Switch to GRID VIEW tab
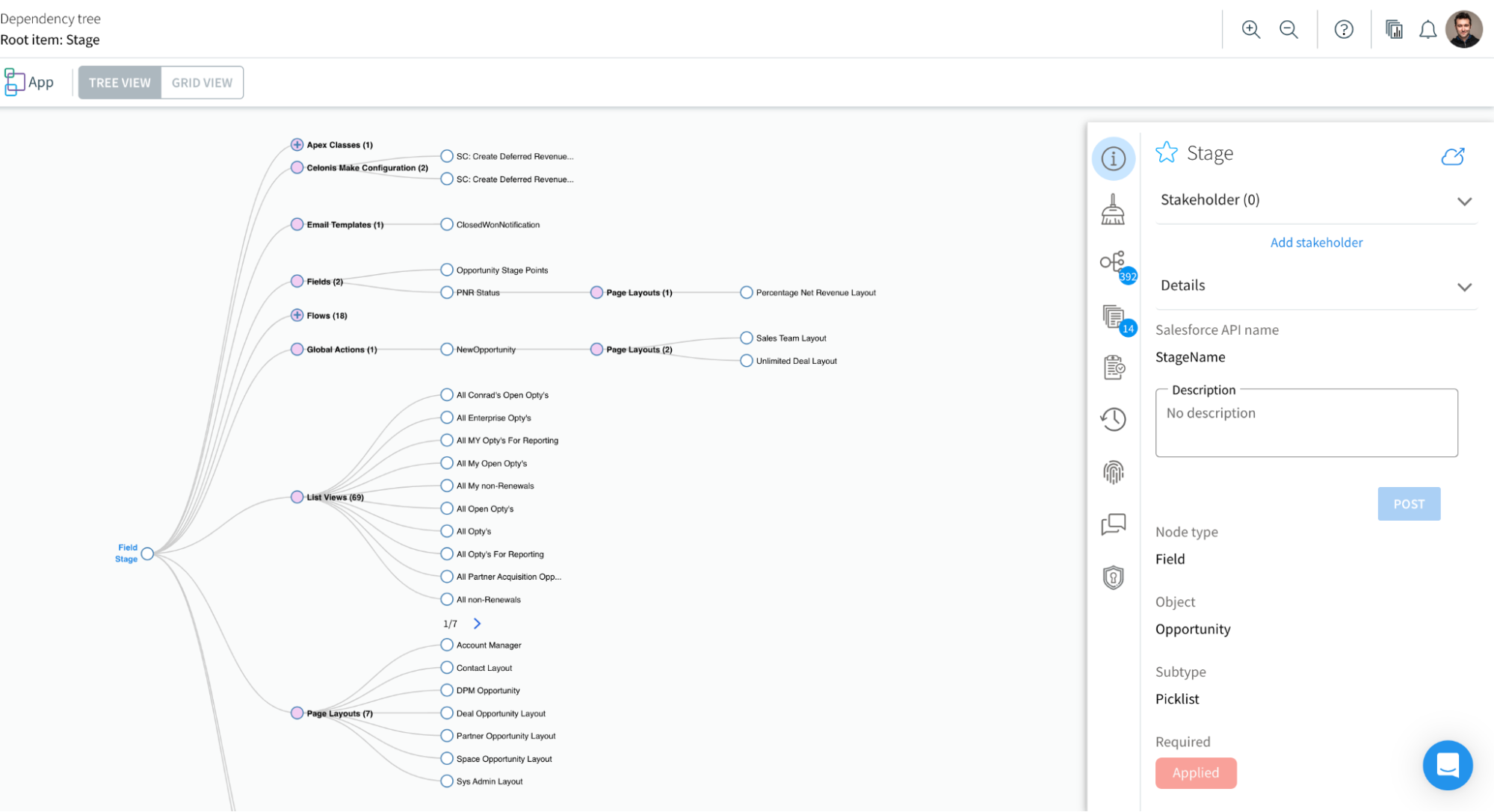This screenshot has height=812, width=1494. point(201,82)
